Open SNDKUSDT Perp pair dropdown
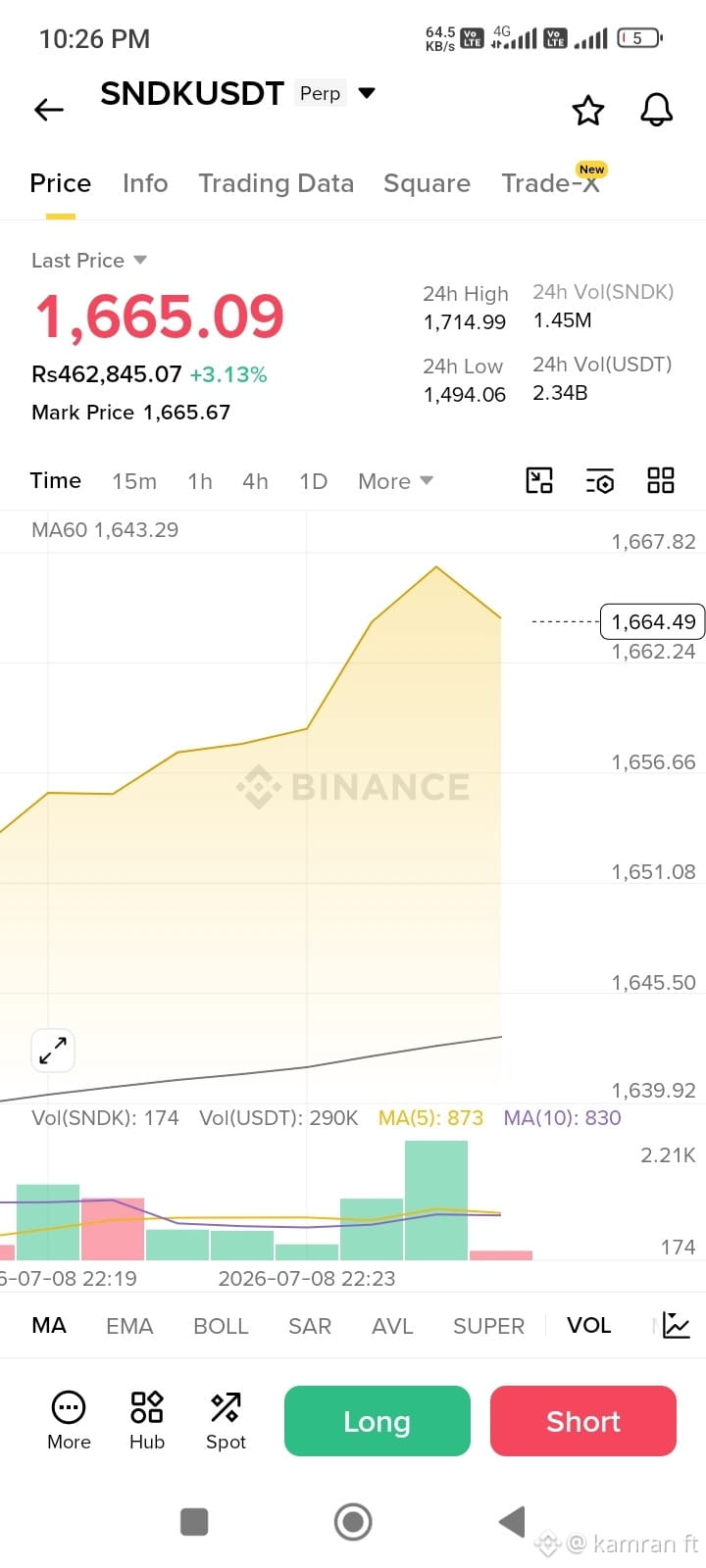Screen dimensions: 706x1568 click(237, 93)
